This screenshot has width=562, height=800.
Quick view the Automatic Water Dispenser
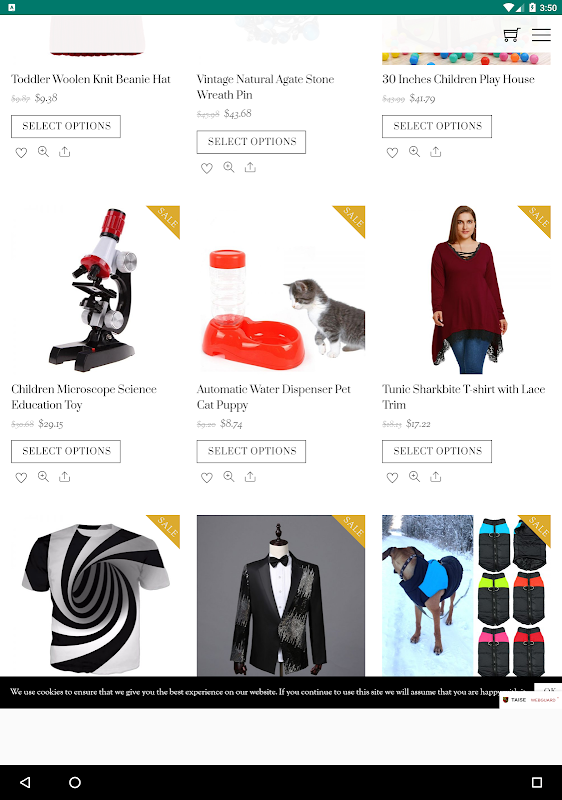tap(229, 477)
